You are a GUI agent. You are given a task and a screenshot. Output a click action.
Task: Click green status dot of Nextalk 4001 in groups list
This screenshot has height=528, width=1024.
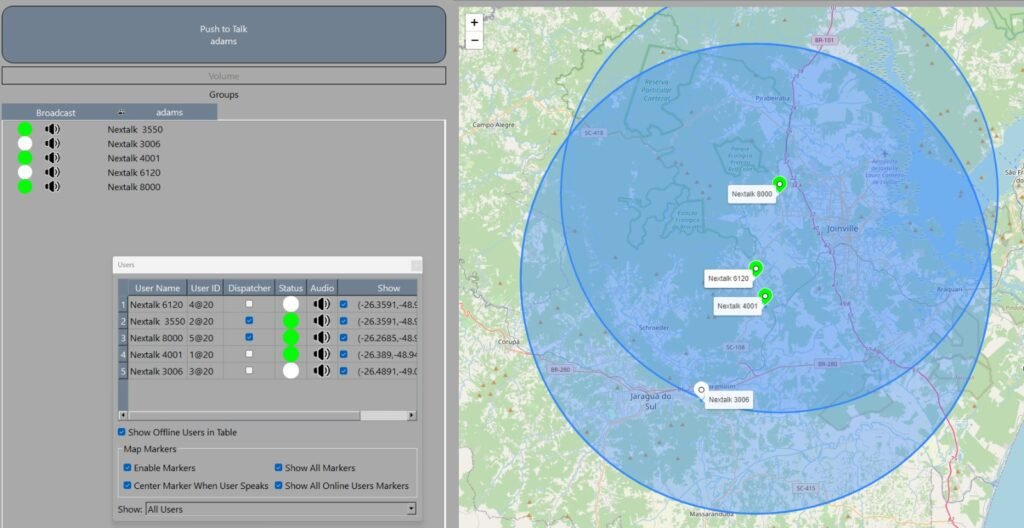coord(25,158)
